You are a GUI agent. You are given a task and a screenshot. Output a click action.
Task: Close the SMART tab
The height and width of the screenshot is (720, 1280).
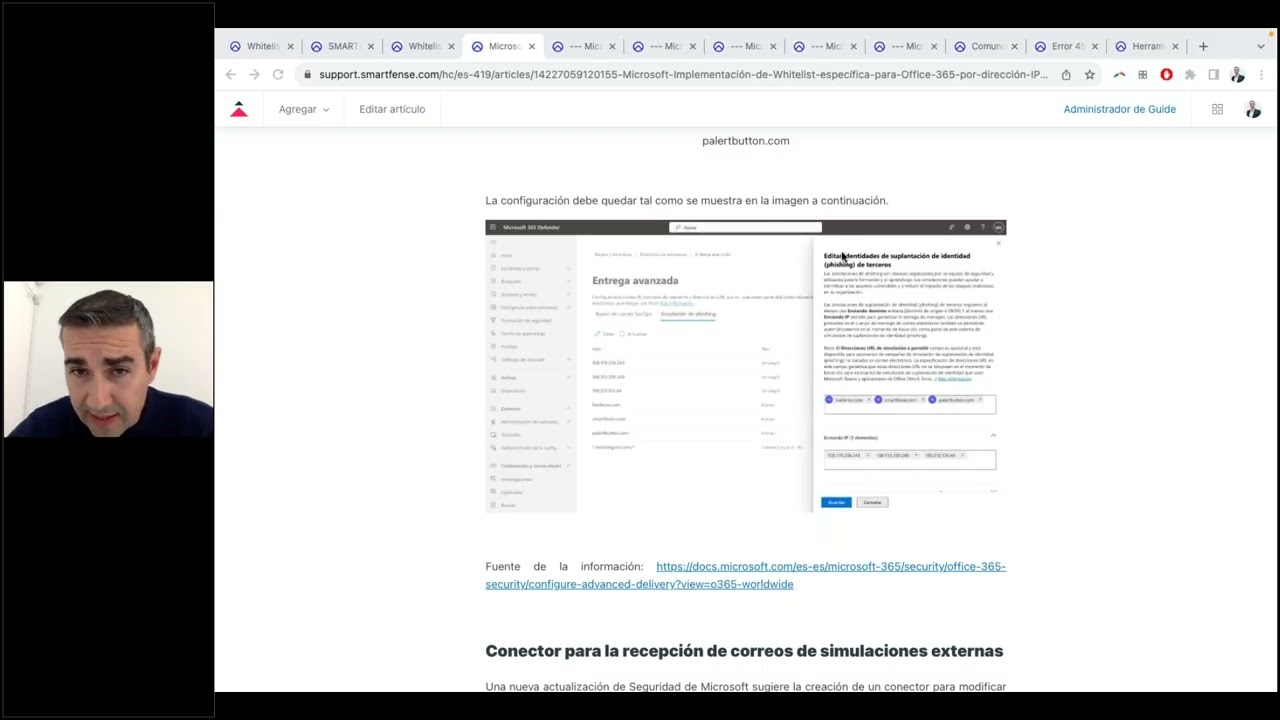coord(371,46)
